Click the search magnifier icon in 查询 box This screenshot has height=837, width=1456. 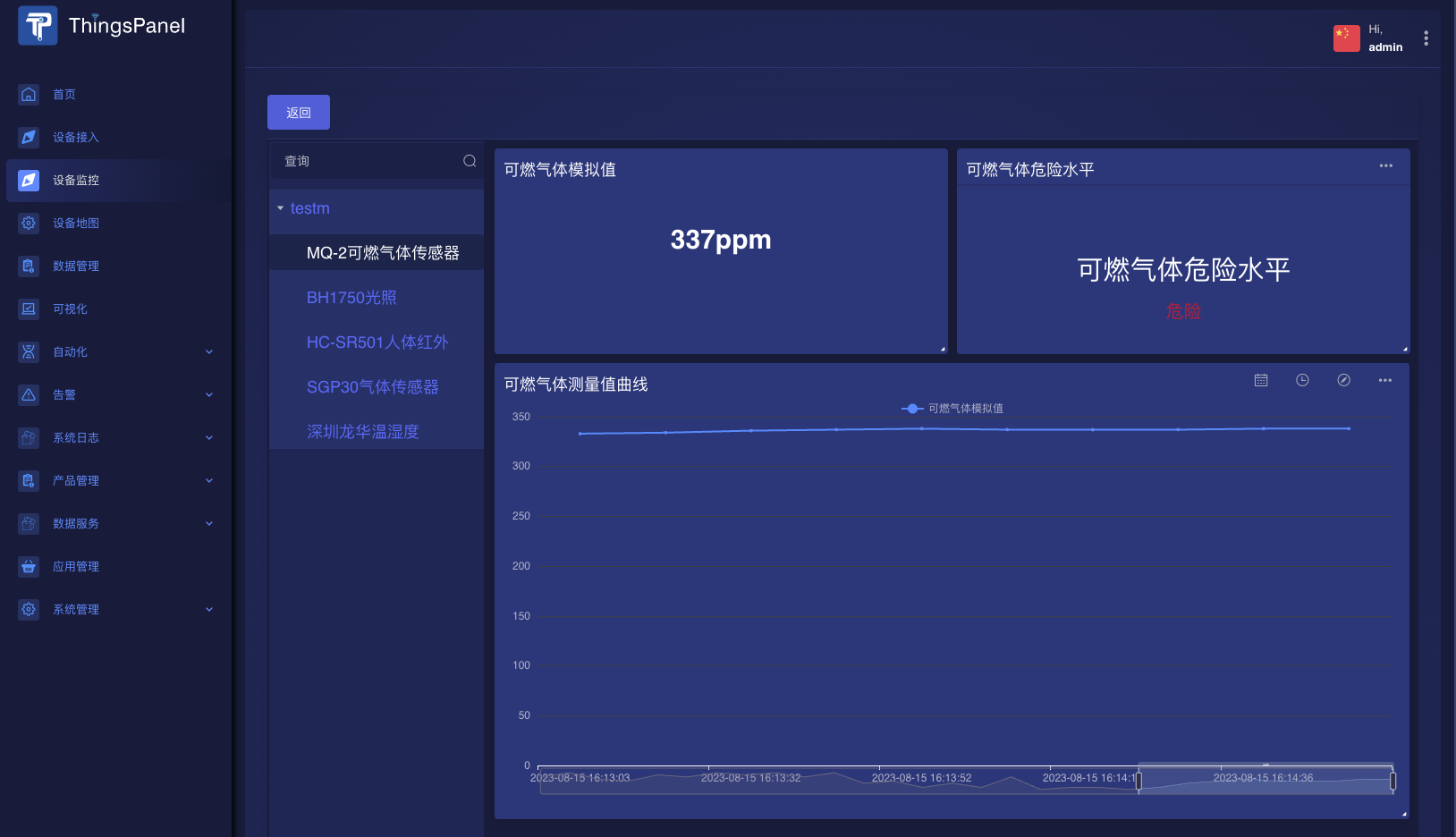click(x=470, y=161)
